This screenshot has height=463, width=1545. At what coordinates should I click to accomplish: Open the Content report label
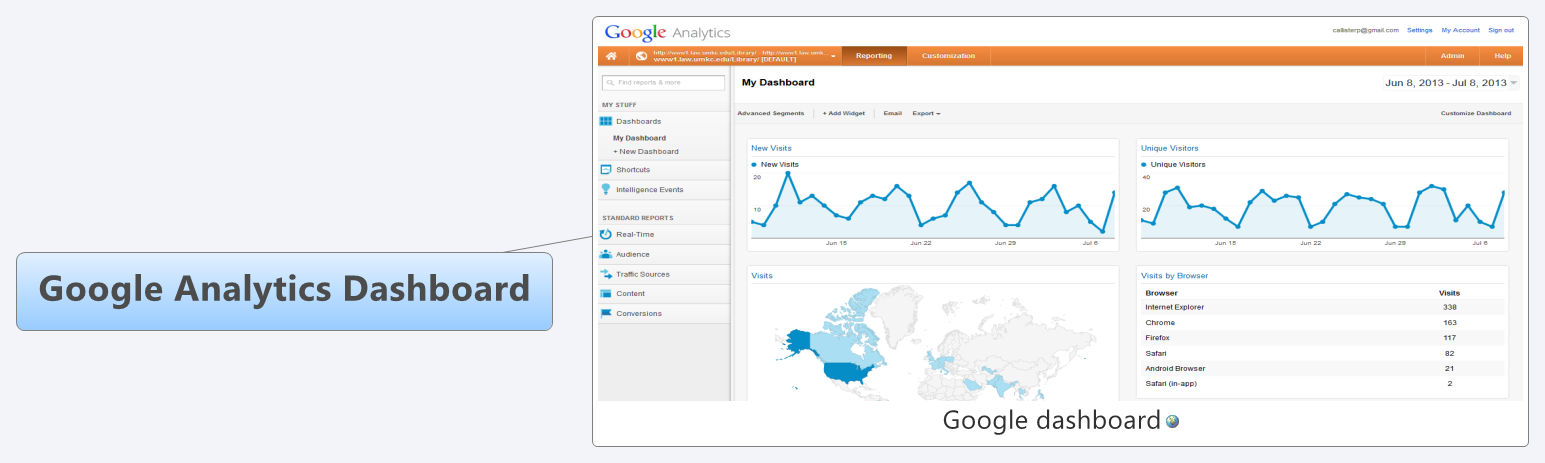tap(631, 294)
